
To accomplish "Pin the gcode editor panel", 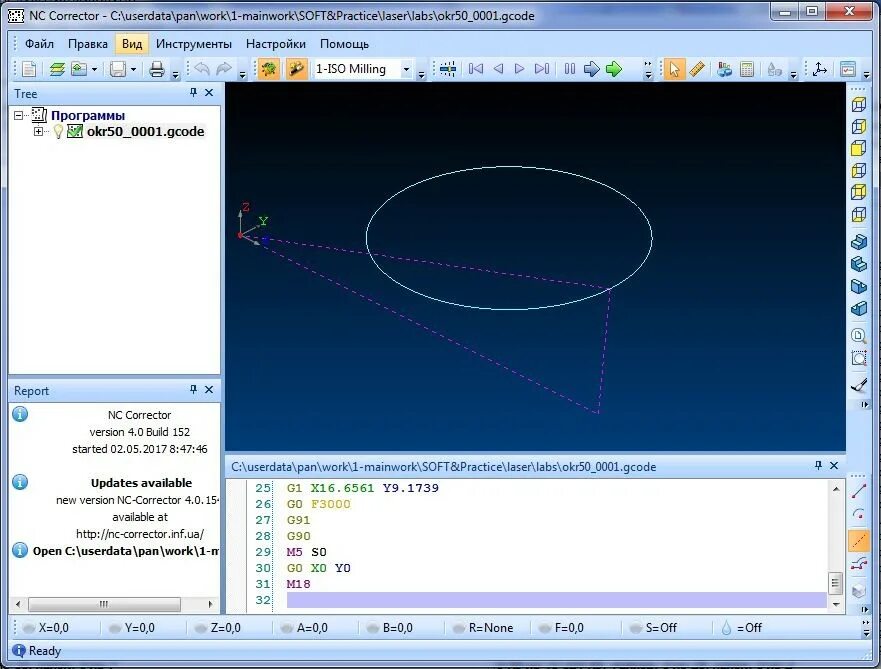I will (818, 465).
